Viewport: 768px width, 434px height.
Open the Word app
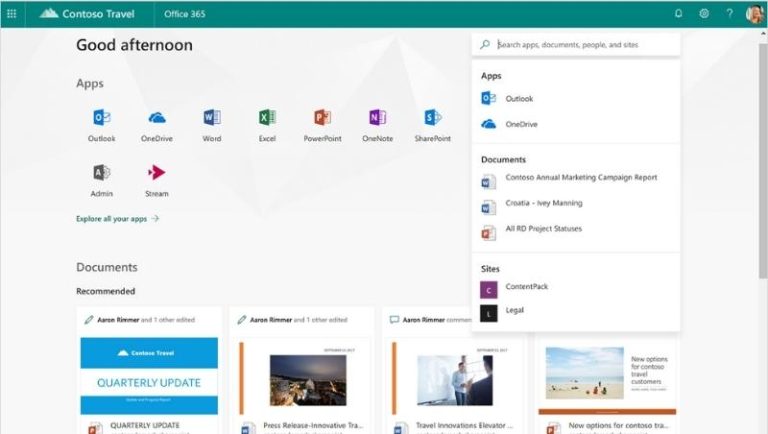(211, 118)
